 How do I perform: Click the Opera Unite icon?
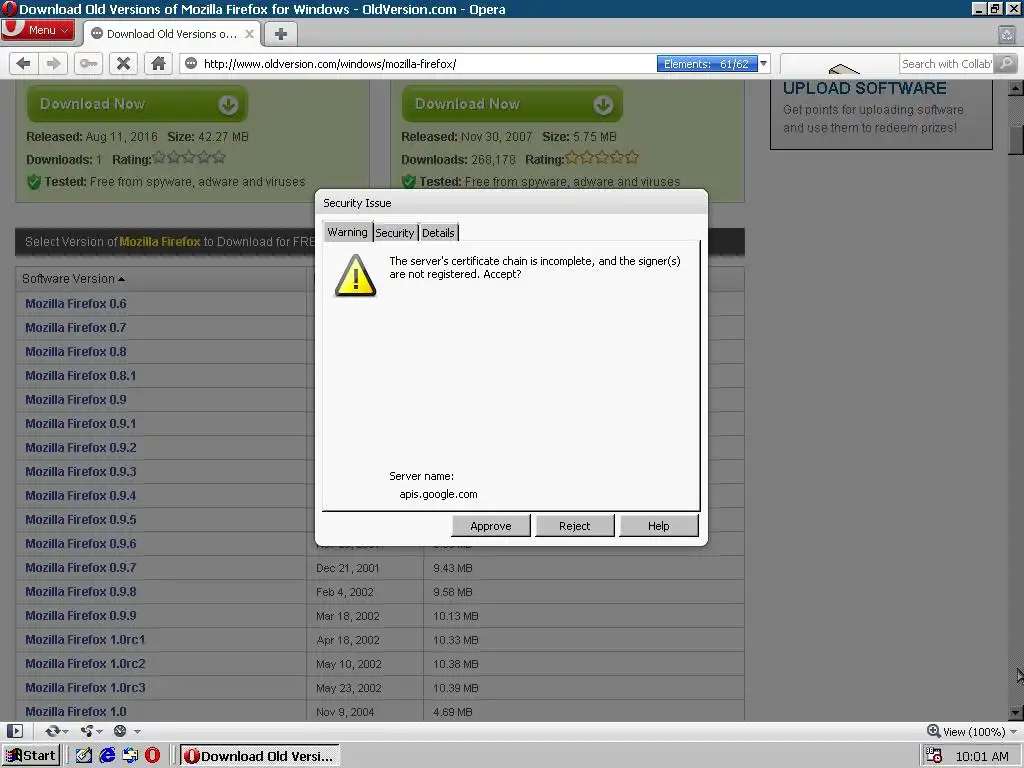tap(86, 731)
